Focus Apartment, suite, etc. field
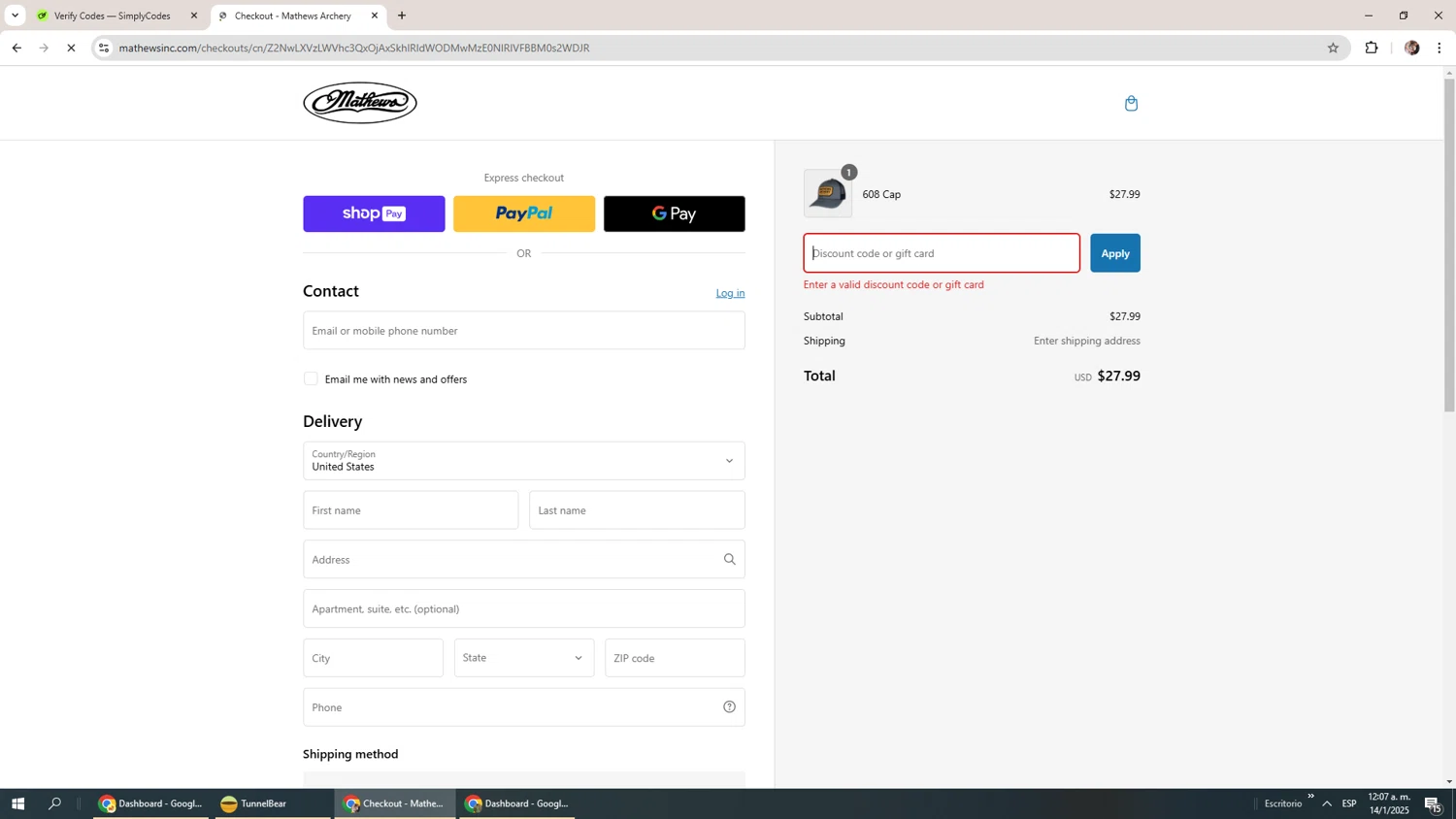The height and width of the screenshot is (819, 1456). (524, 608)
